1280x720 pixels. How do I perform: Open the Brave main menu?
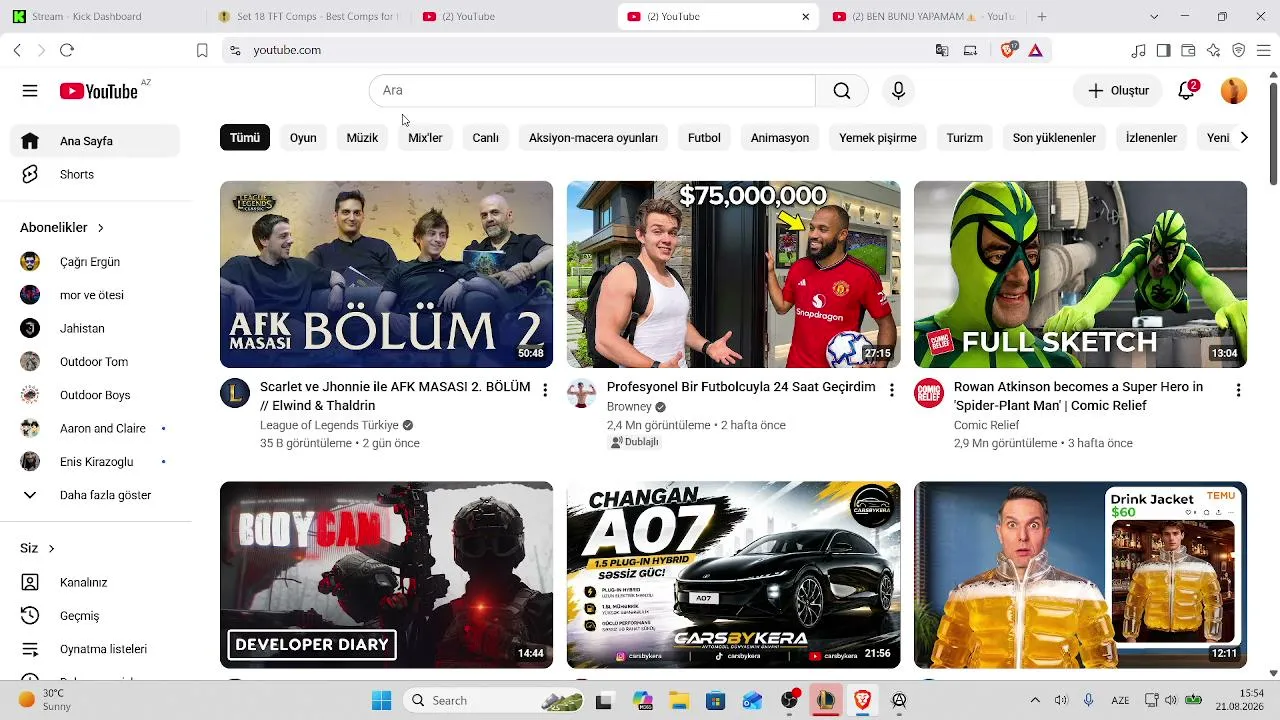coord(1263,50)
